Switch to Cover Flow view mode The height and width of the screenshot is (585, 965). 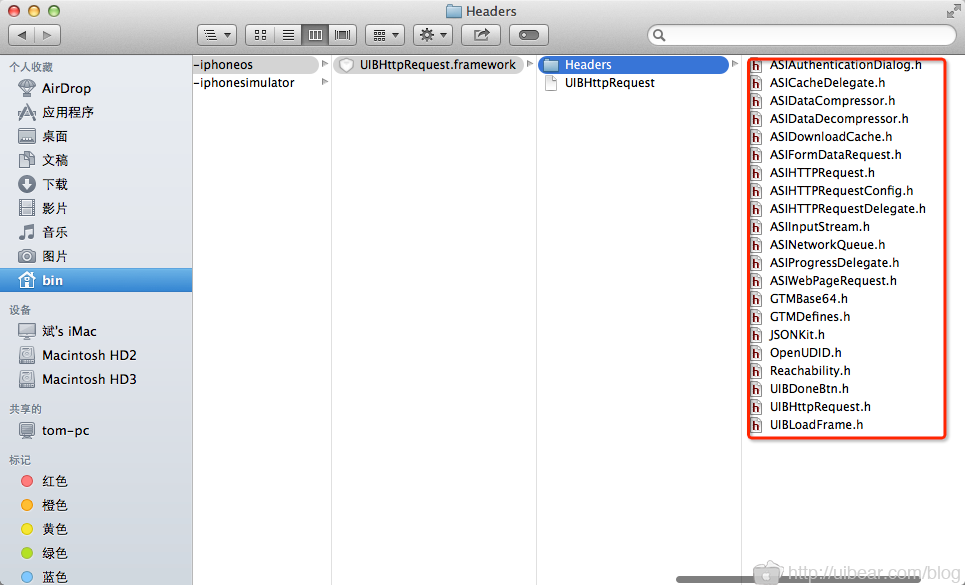click(x=343, y=35)
